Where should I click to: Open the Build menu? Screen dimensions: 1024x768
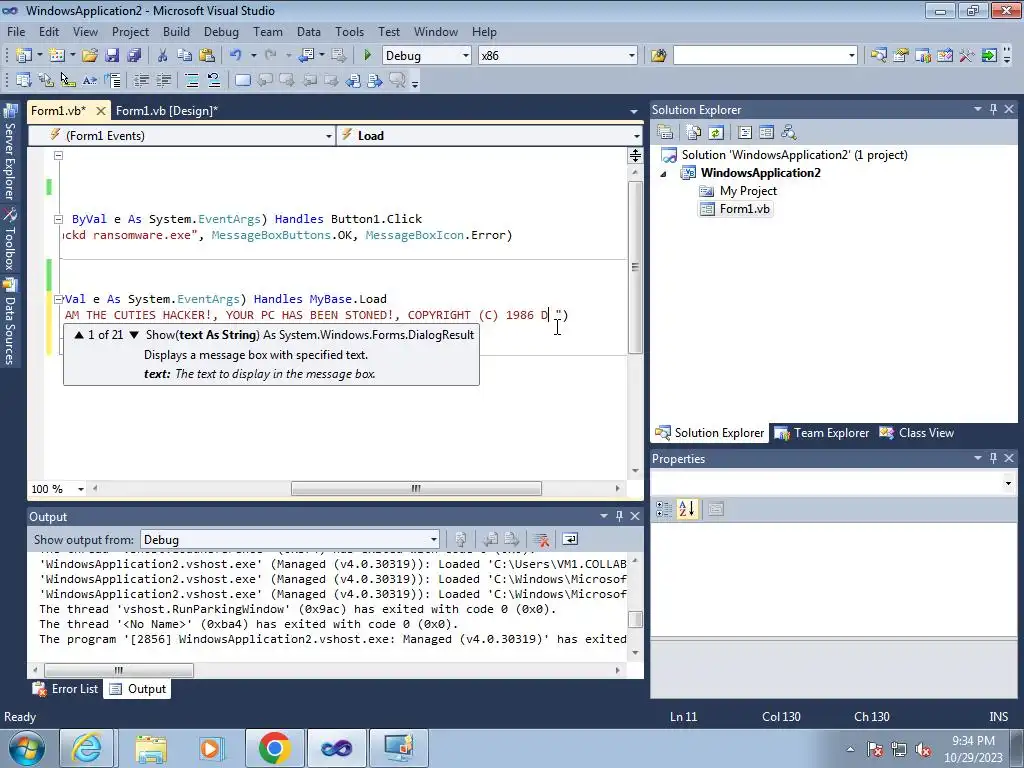tap(176, 31)
